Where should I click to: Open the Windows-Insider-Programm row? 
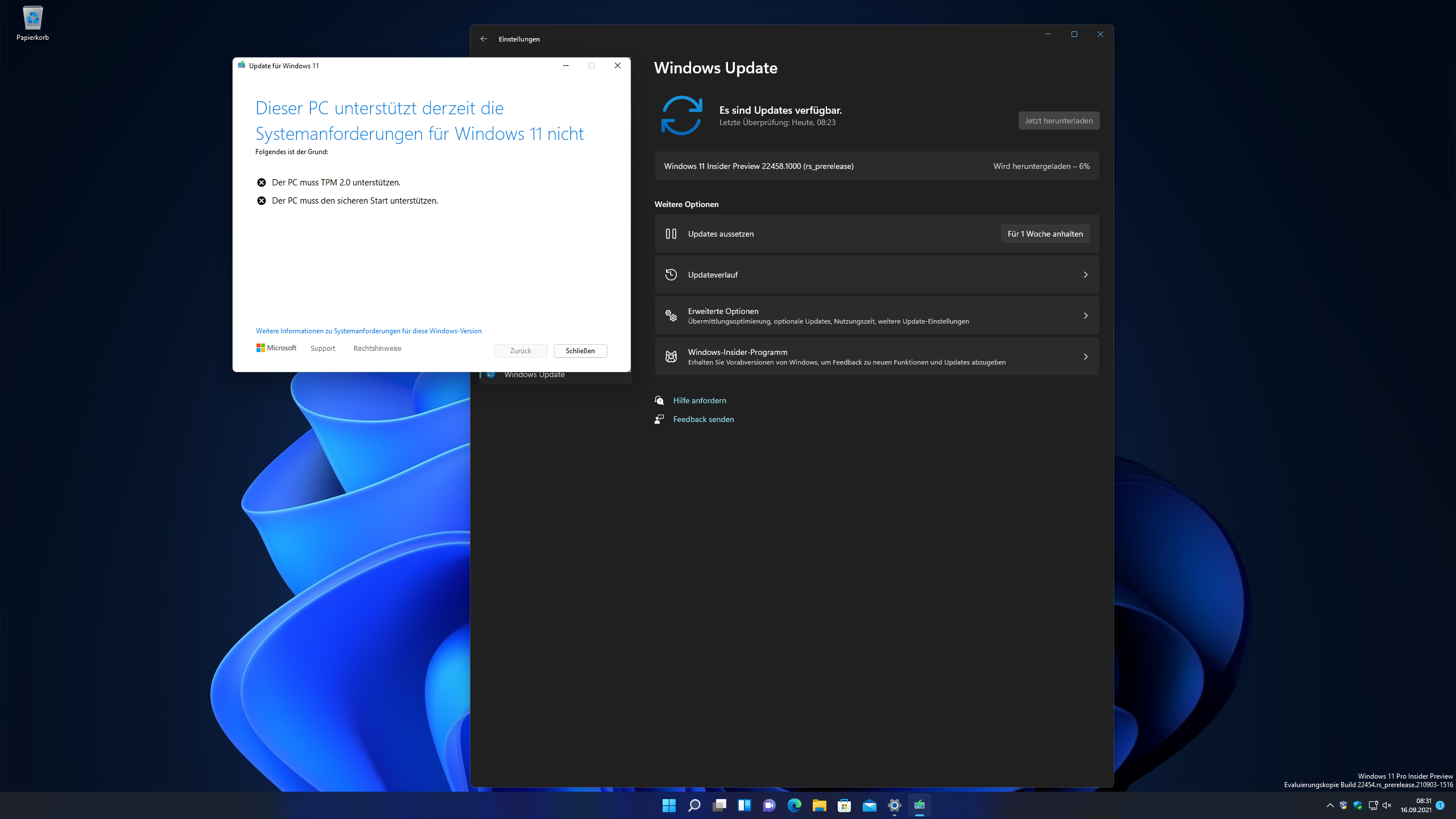click(876, 357)
